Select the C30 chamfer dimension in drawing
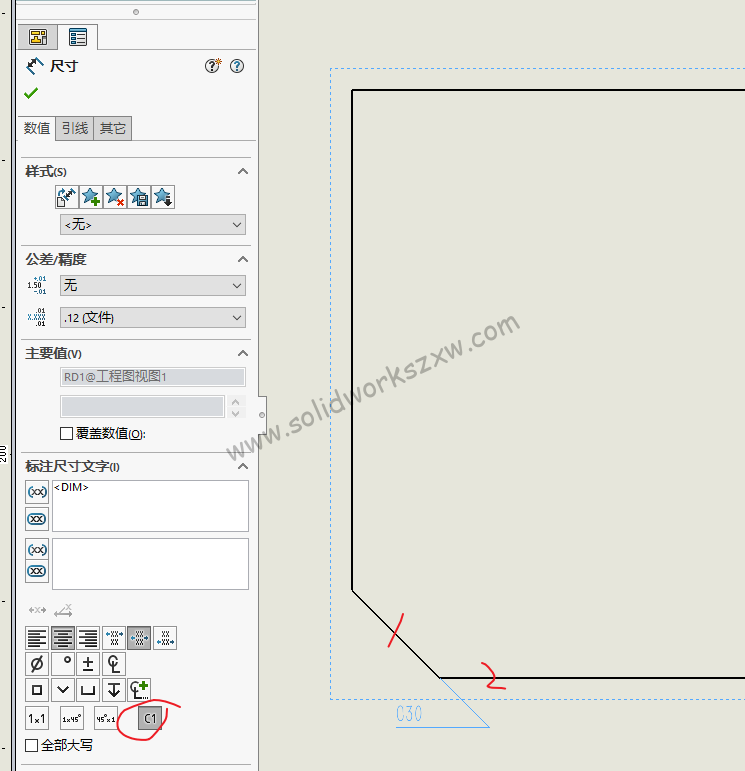Viewport: 745px width, 771px height. (409, 713)
